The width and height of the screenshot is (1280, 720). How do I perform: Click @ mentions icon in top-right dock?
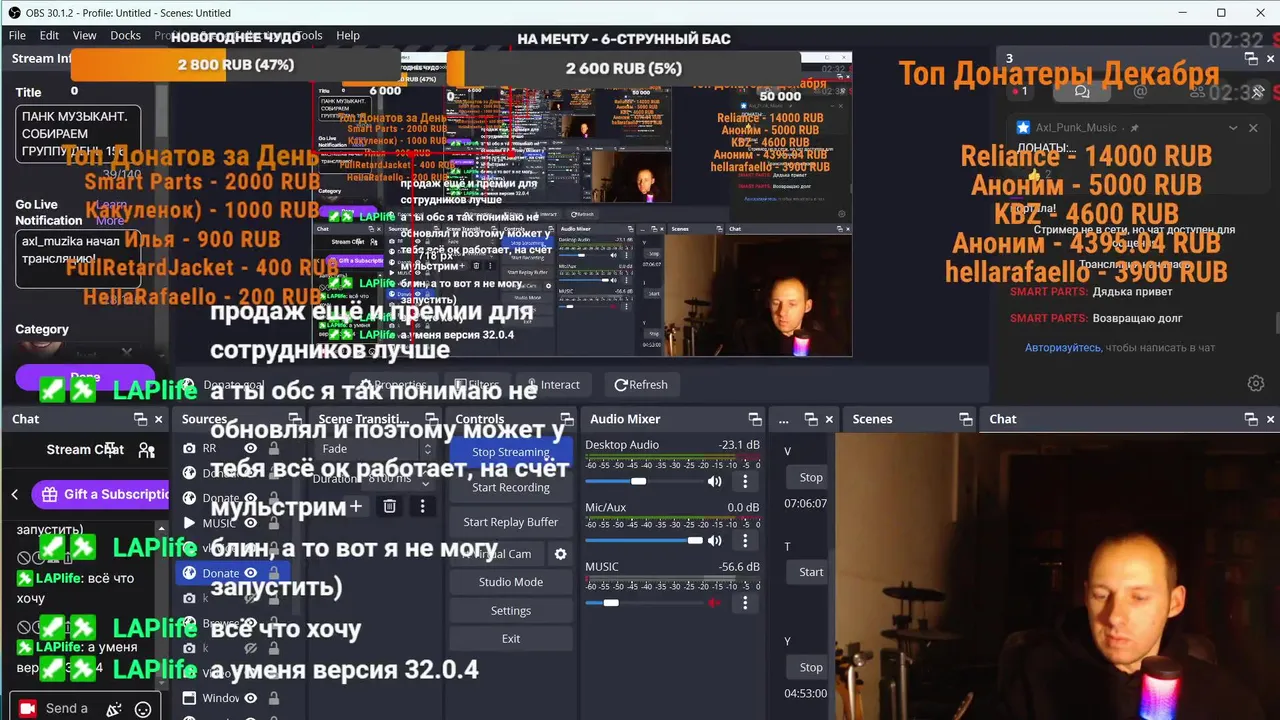[1140, 91]
